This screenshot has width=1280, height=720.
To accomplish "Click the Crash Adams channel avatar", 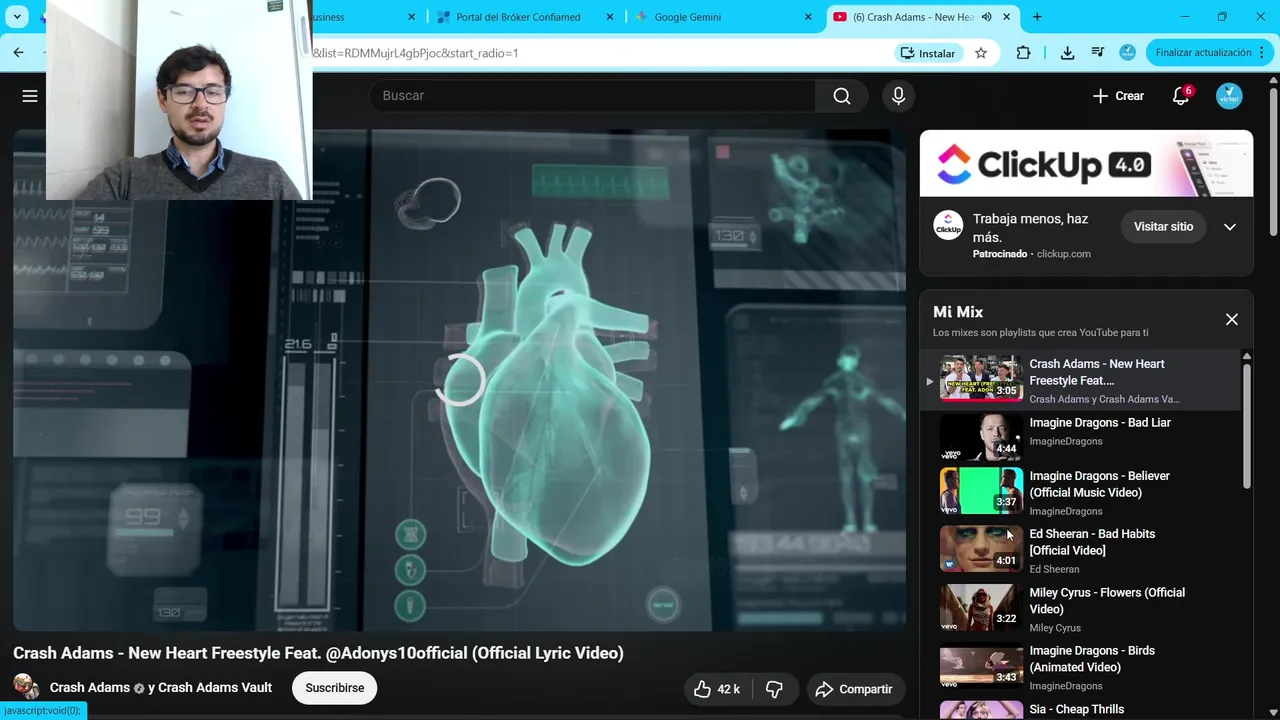I will click(27, 688).
